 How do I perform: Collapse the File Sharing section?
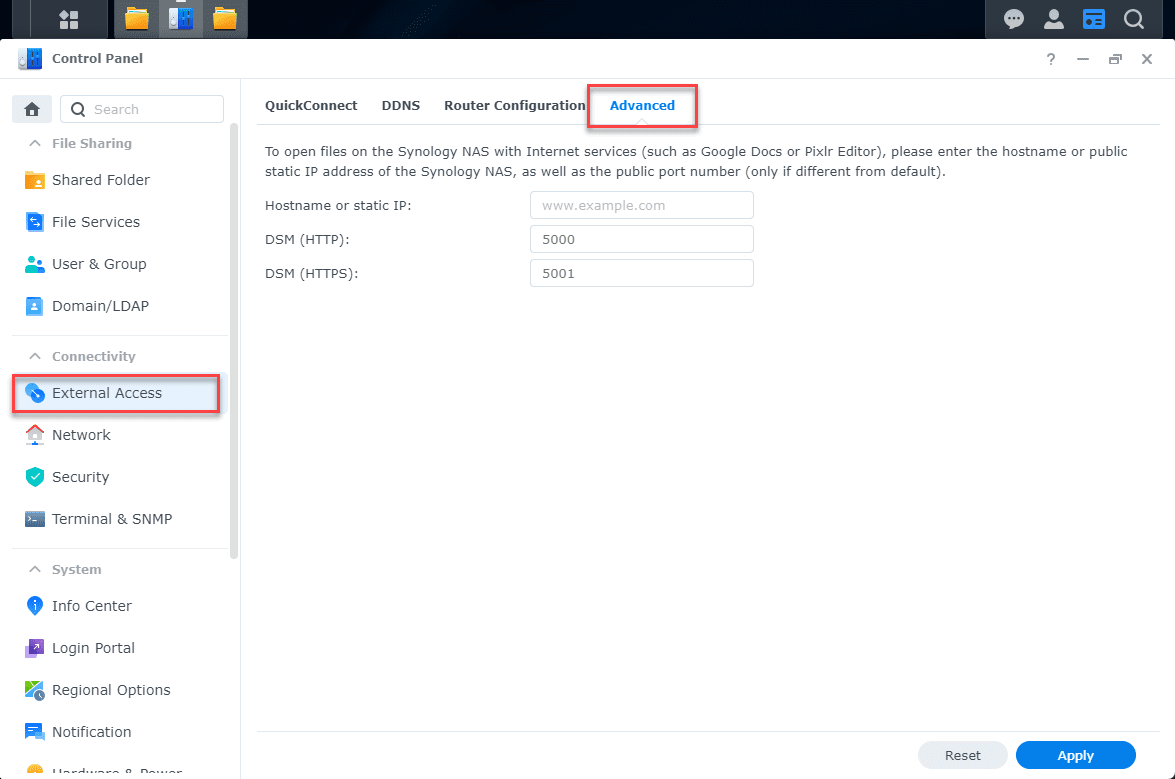(34, 143)
